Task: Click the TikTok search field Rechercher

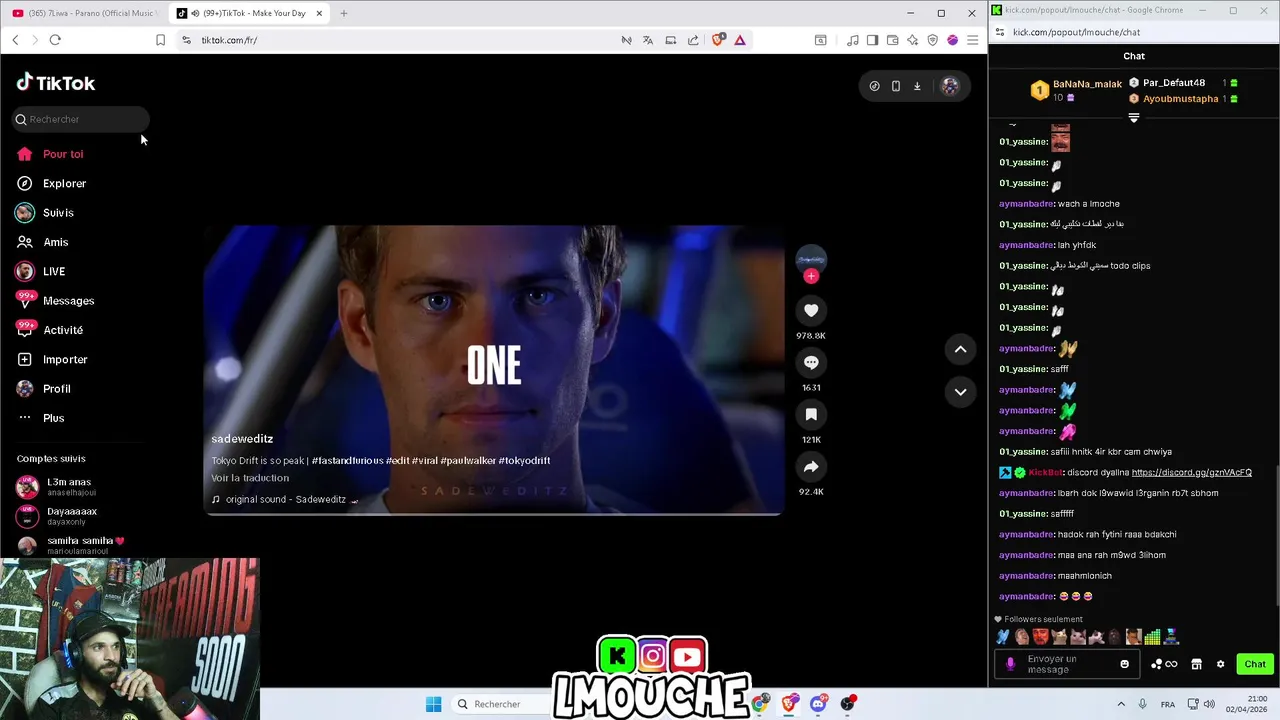Action: pos(81,119)
